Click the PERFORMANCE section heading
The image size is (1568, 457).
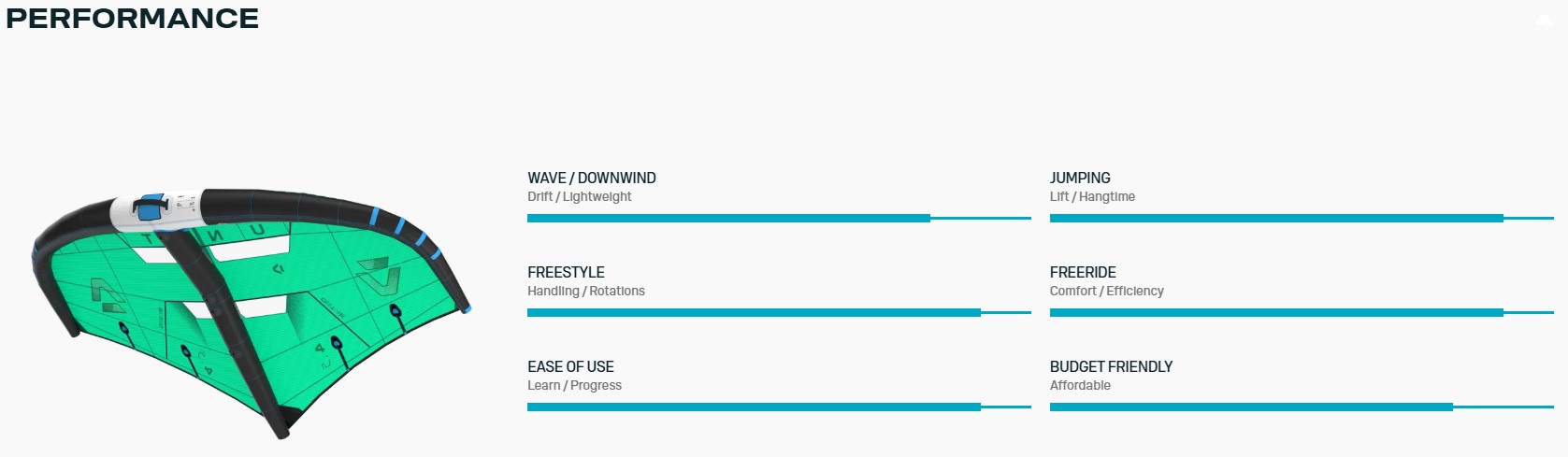pyautogui.click(x=133, y=19)
